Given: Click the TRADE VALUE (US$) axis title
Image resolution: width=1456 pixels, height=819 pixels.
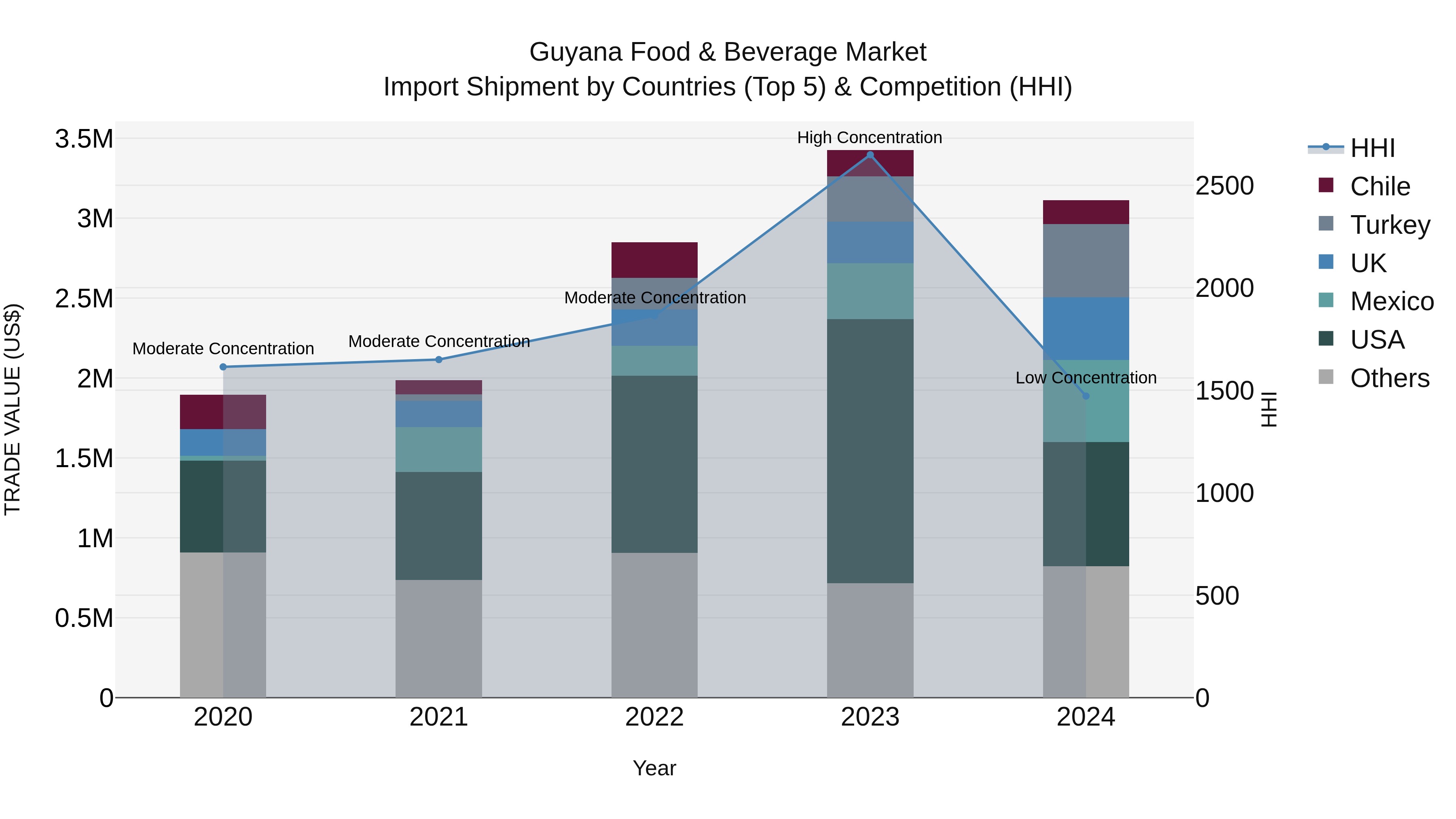Looking at the screenshot, I should point(13,409).
